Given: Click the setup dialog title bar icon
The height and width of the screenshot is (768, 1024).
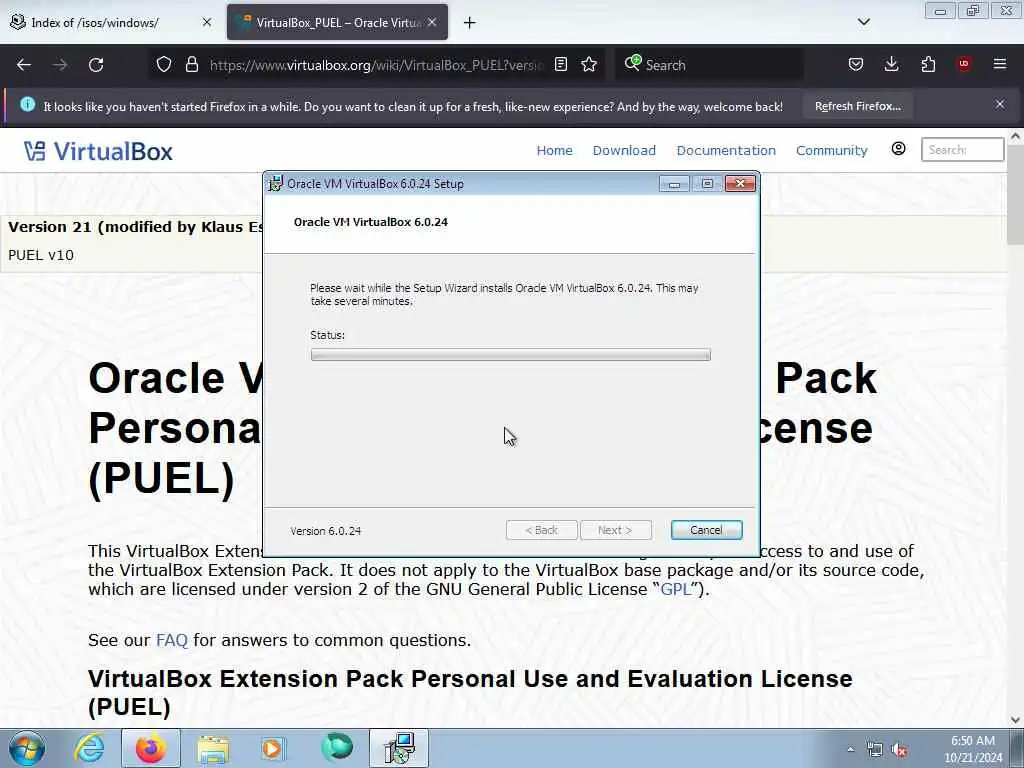Looking at the screenshot, I should tap(276, 184).
